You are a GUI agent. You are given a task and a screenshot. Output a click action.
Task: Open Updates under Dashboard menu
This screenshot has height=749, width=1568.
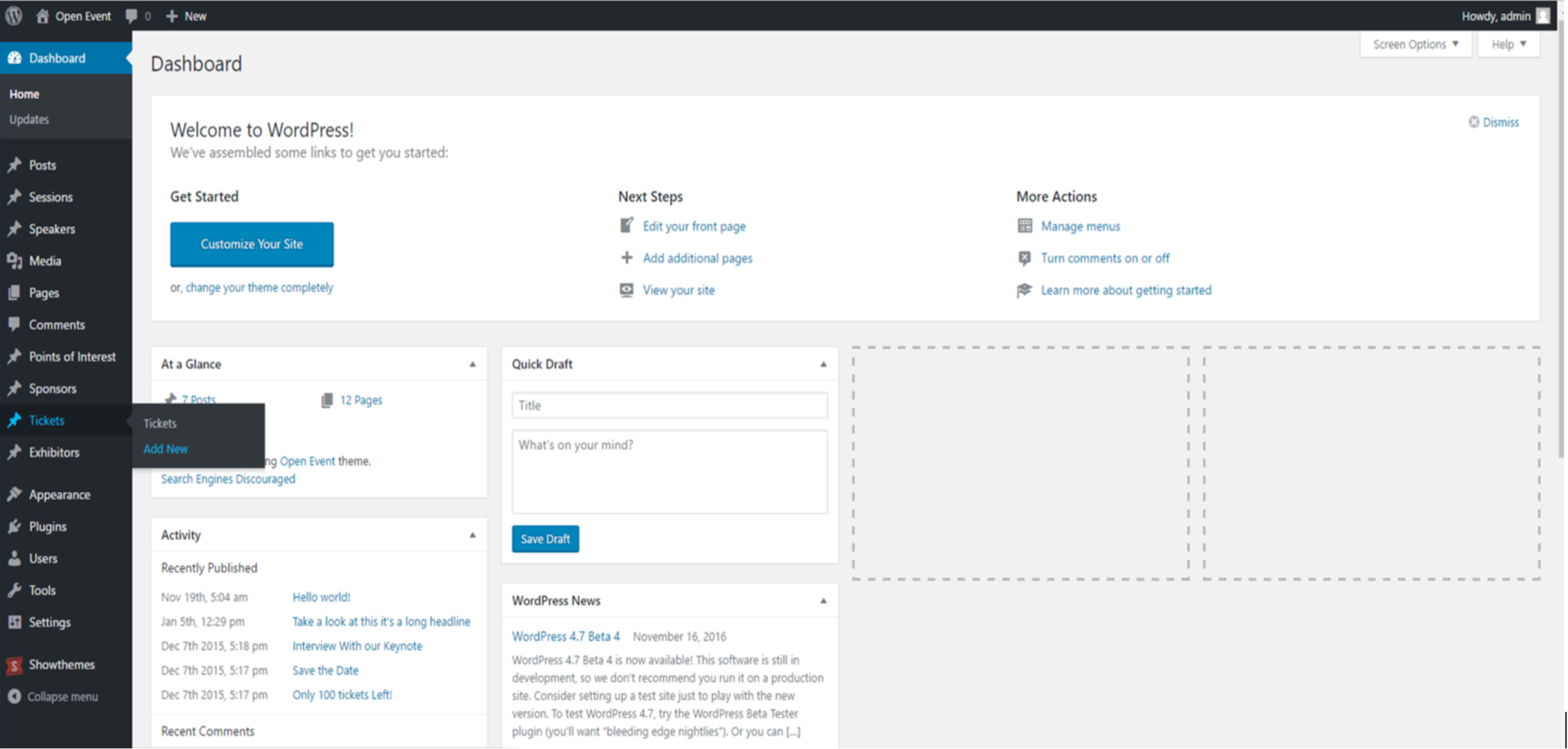click(29, 120)
